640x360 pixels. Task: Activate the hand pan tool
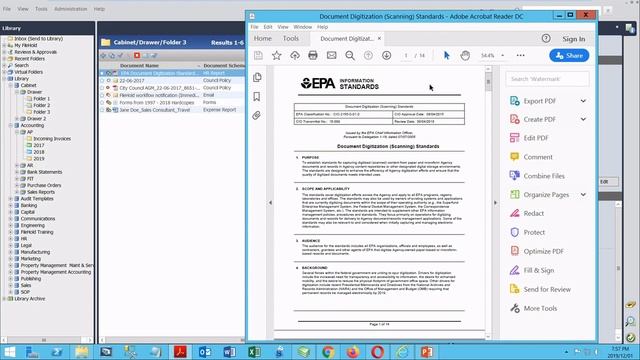pos(465,55)
